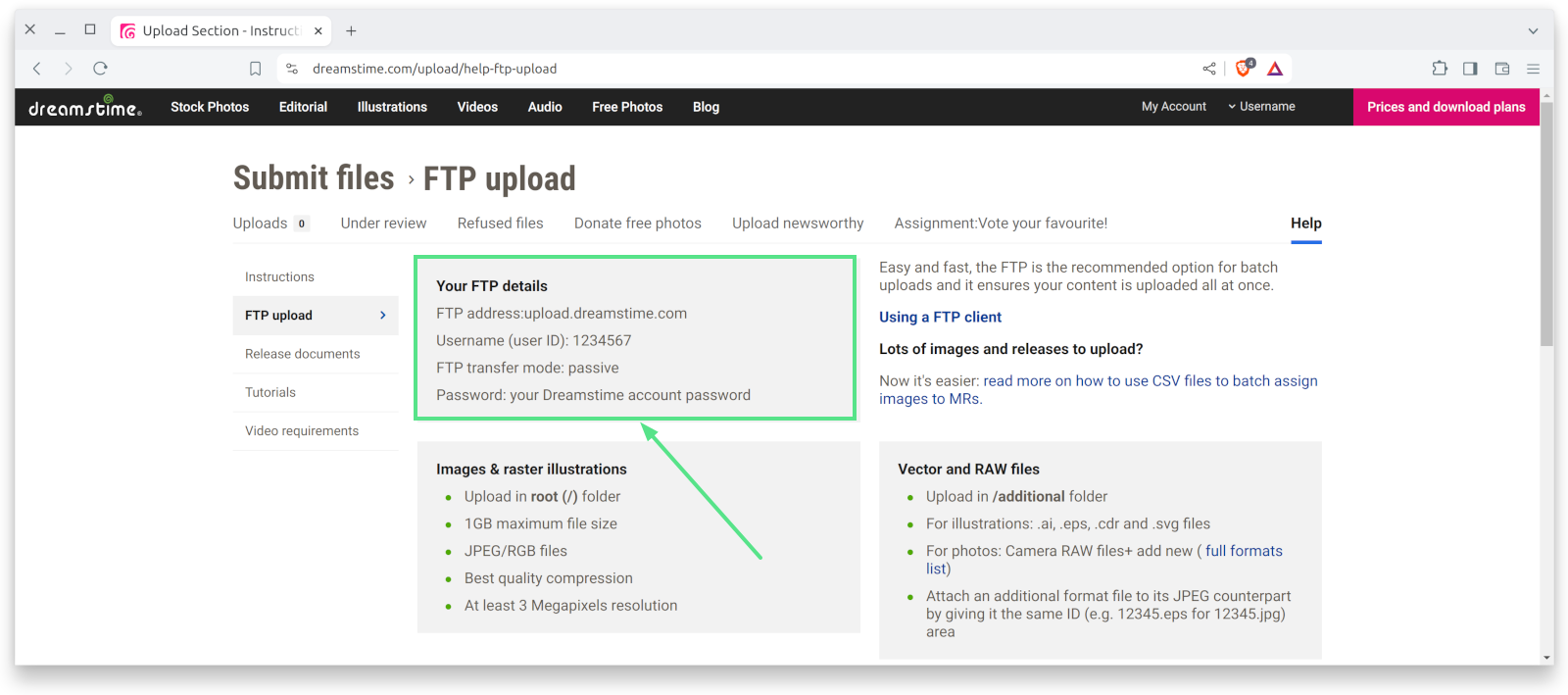
Task: Click the Submit files breadcrumb heading
Action: click(314, 178)
